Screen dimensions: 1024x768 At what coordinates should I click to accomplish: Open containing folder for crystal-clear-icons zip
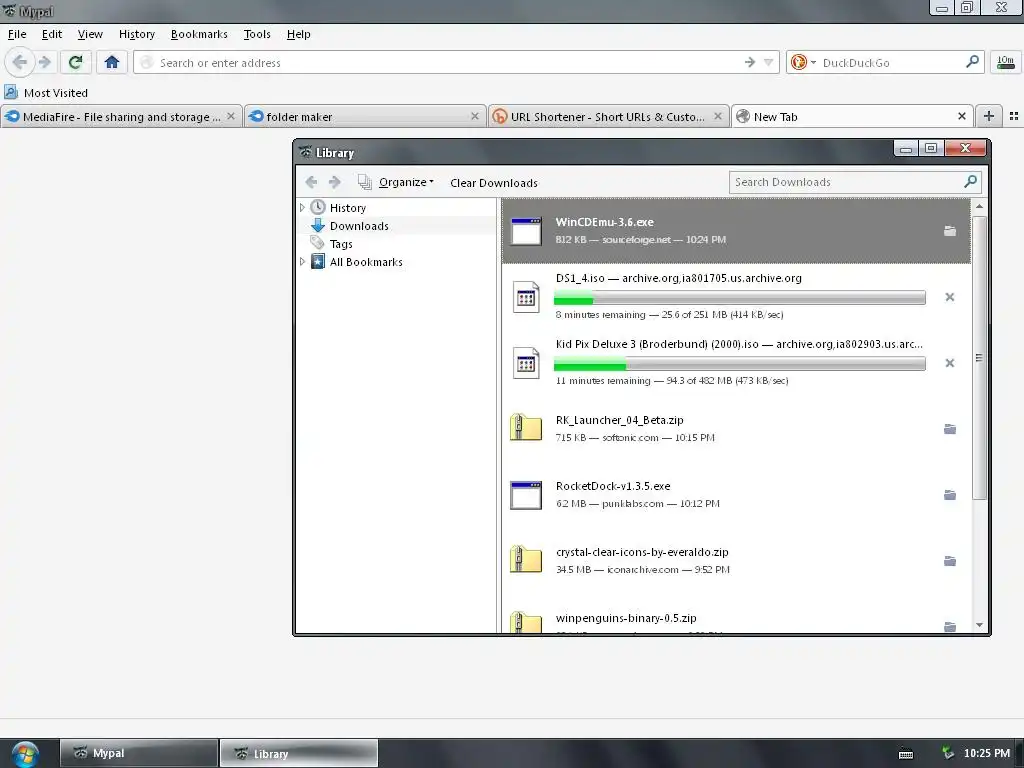pos(950,561)
